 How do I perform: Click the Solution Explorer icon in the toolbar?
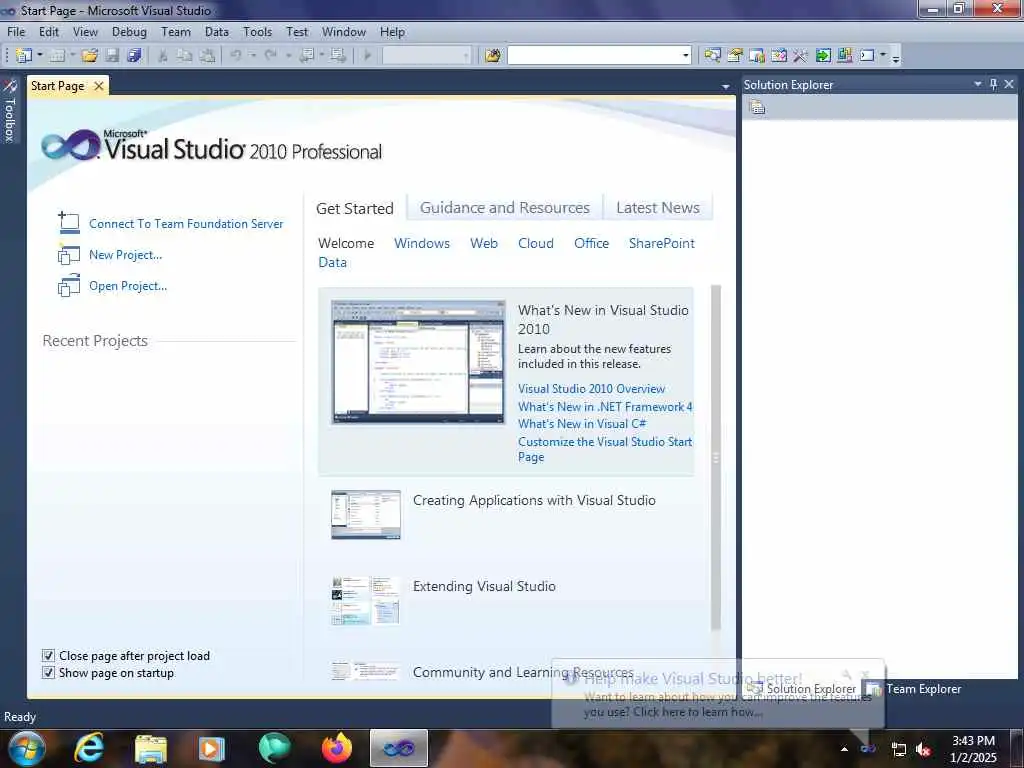712,56
